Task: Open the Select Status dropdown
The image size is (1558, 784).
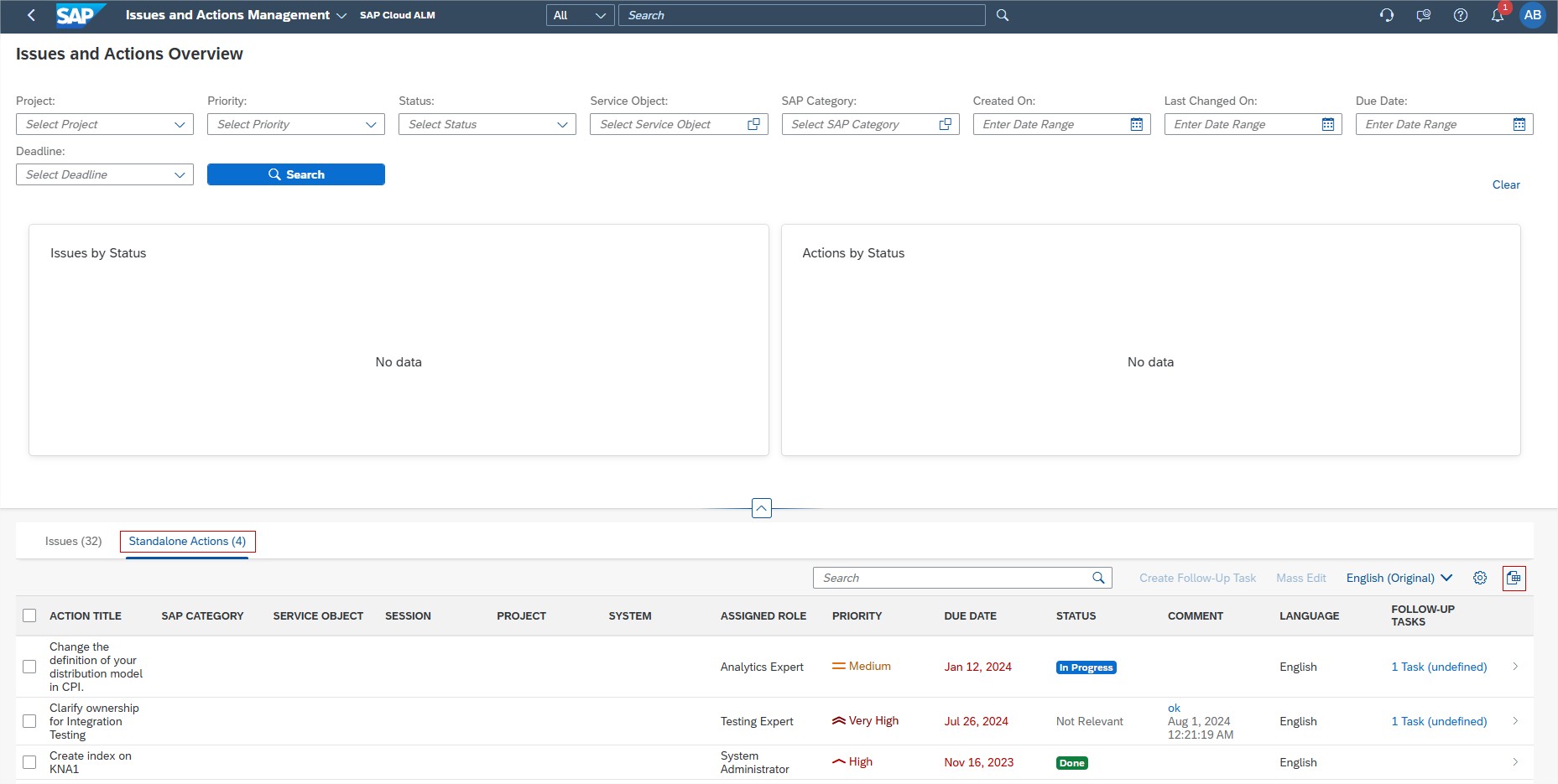Action: point(562,124)
